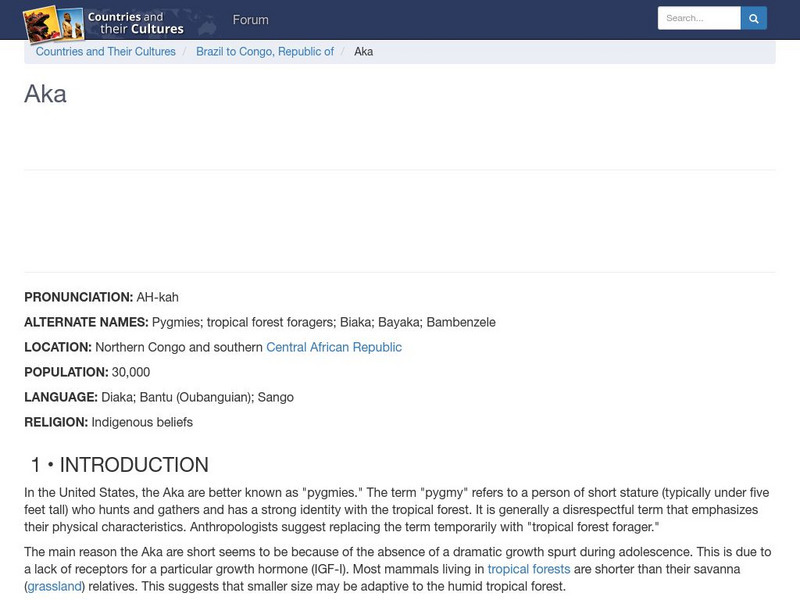Click the LOCATION label text
The width and height of the screenshot is (800, 600).
(x=58, y=347)
